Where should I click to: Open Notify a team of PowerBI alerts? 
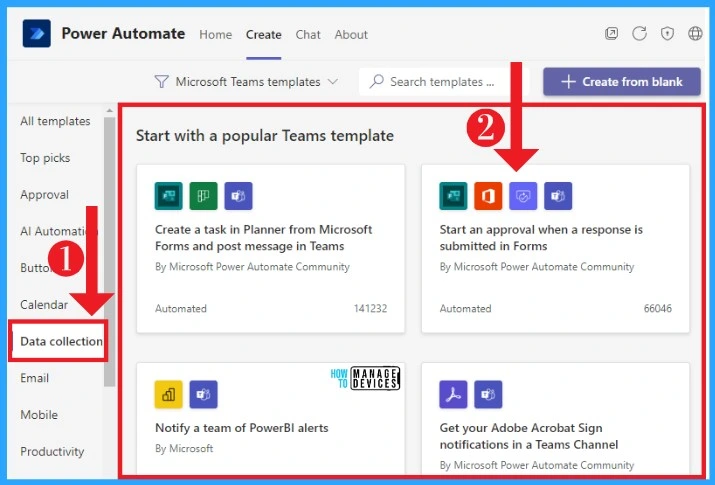point(242,428)
